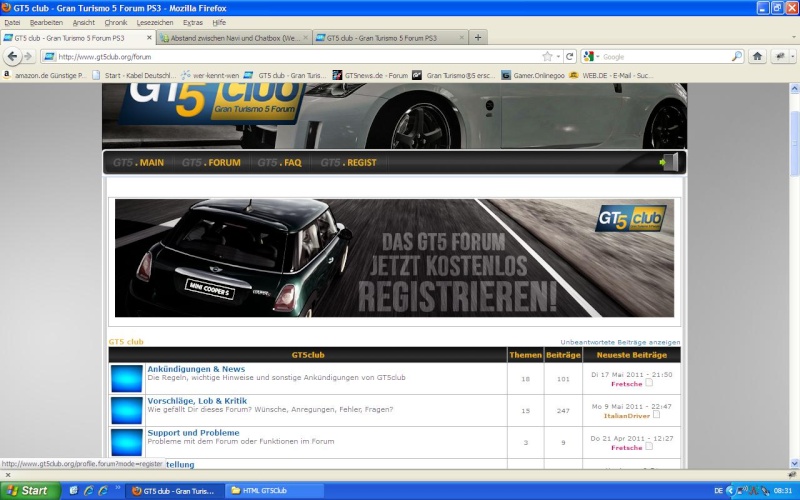Open the Ansicht menu
This screenshot has width=800, height=500.
click(84, 22)
